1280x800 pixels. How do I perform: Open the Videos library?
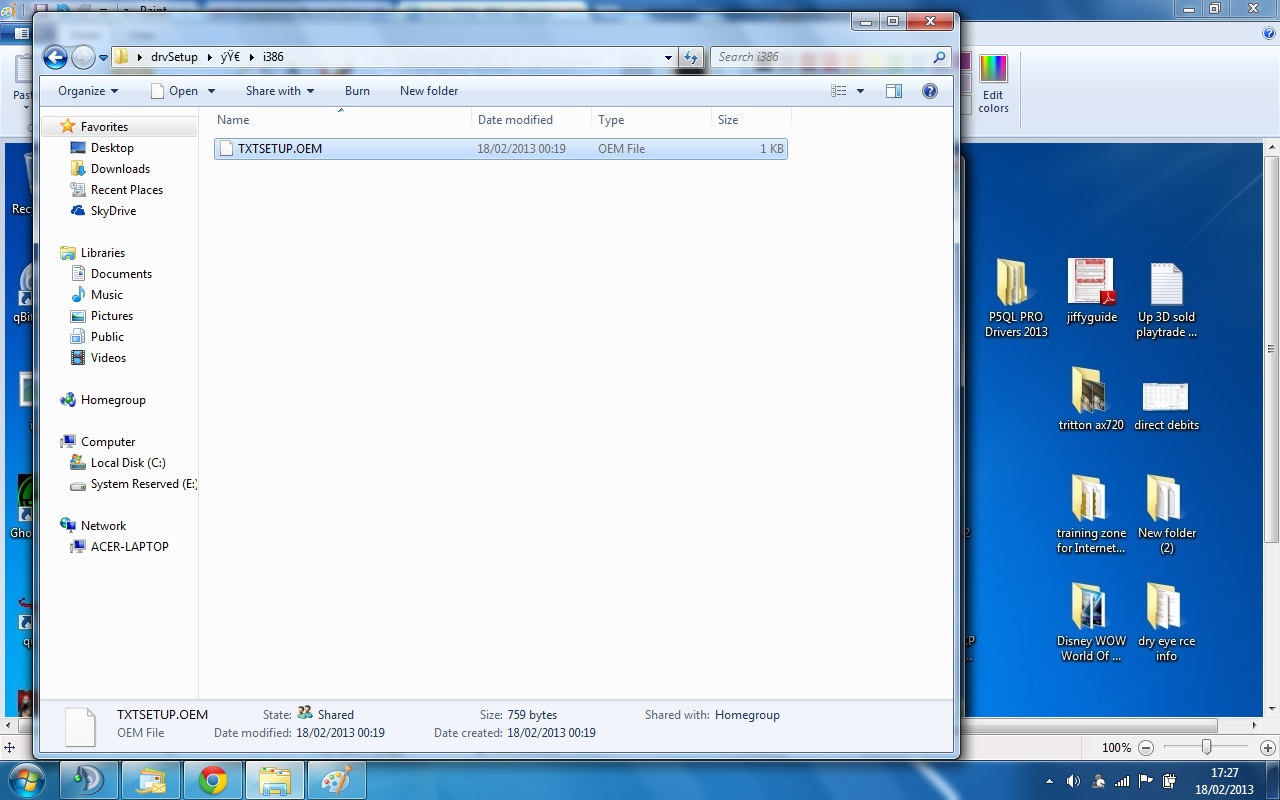click(x=108, y=358)
